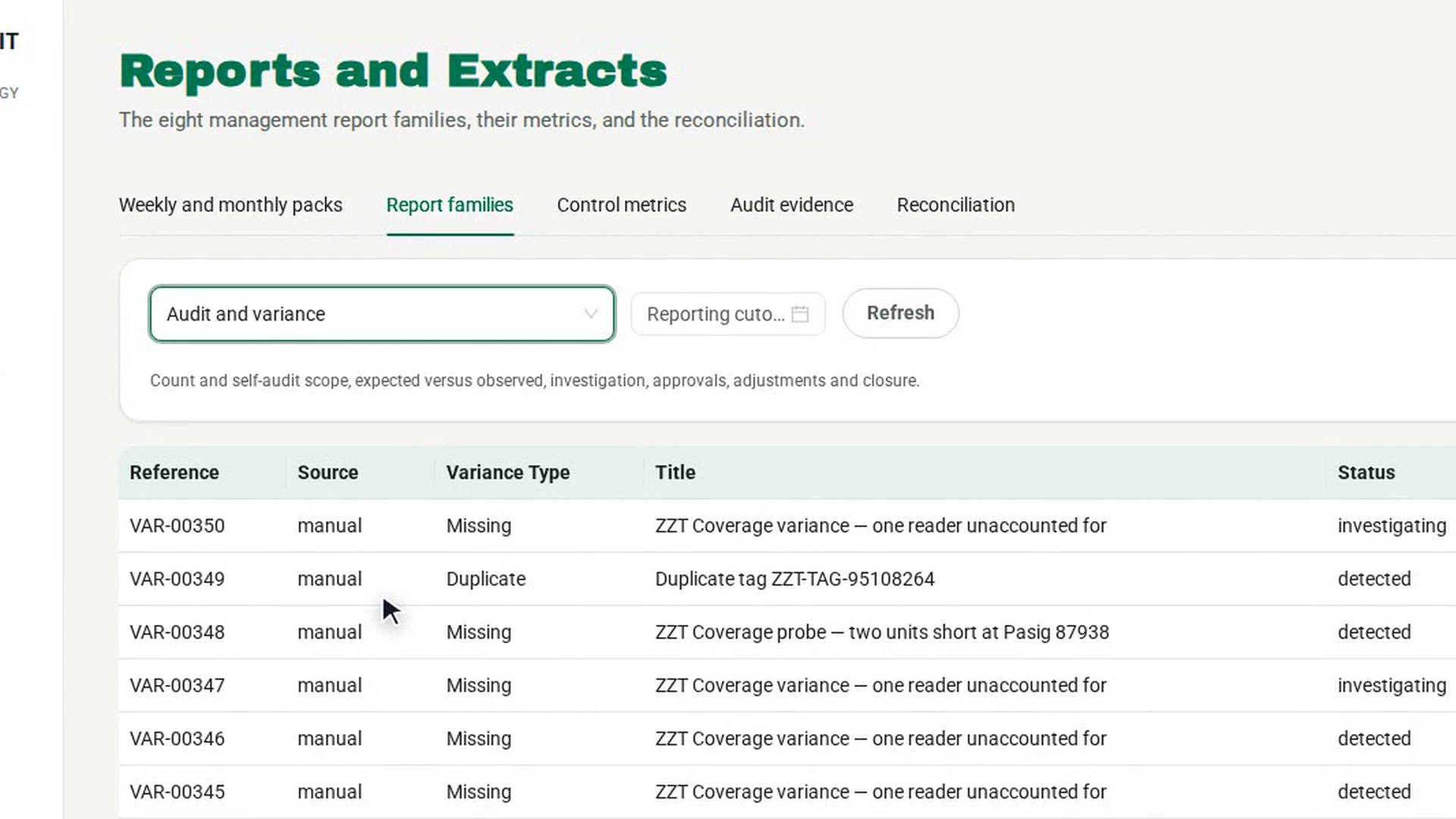Click the investigating status of VAR-00347

click(x=1392, y=685)
